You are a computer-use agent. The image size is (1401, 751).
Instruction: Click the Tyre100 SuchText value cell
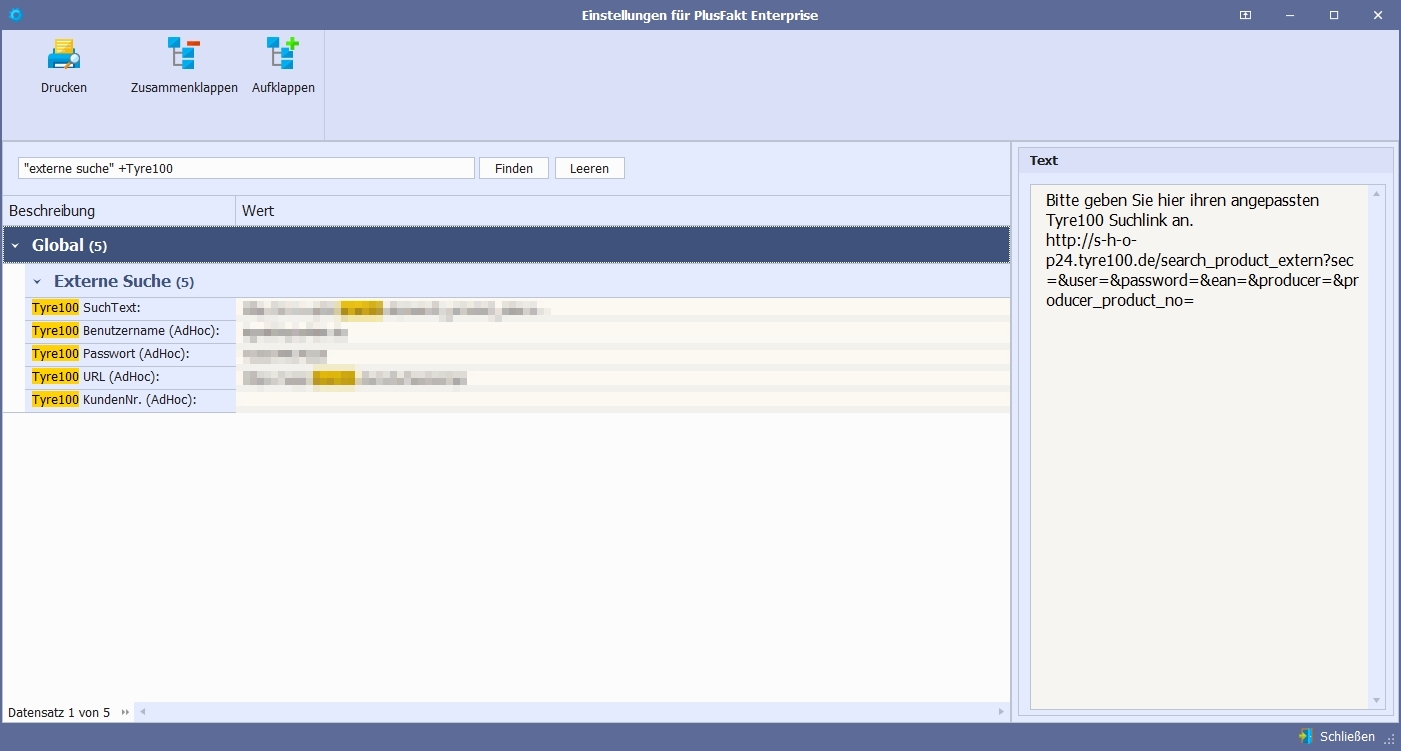(x=622, y=308)
